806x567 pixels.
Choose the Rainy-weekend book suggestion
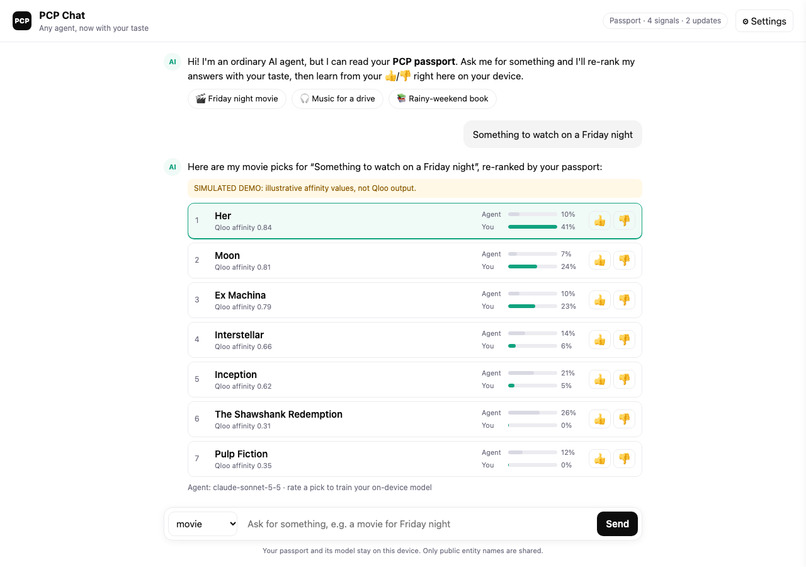pyautogui.click(x=442, y=99)
